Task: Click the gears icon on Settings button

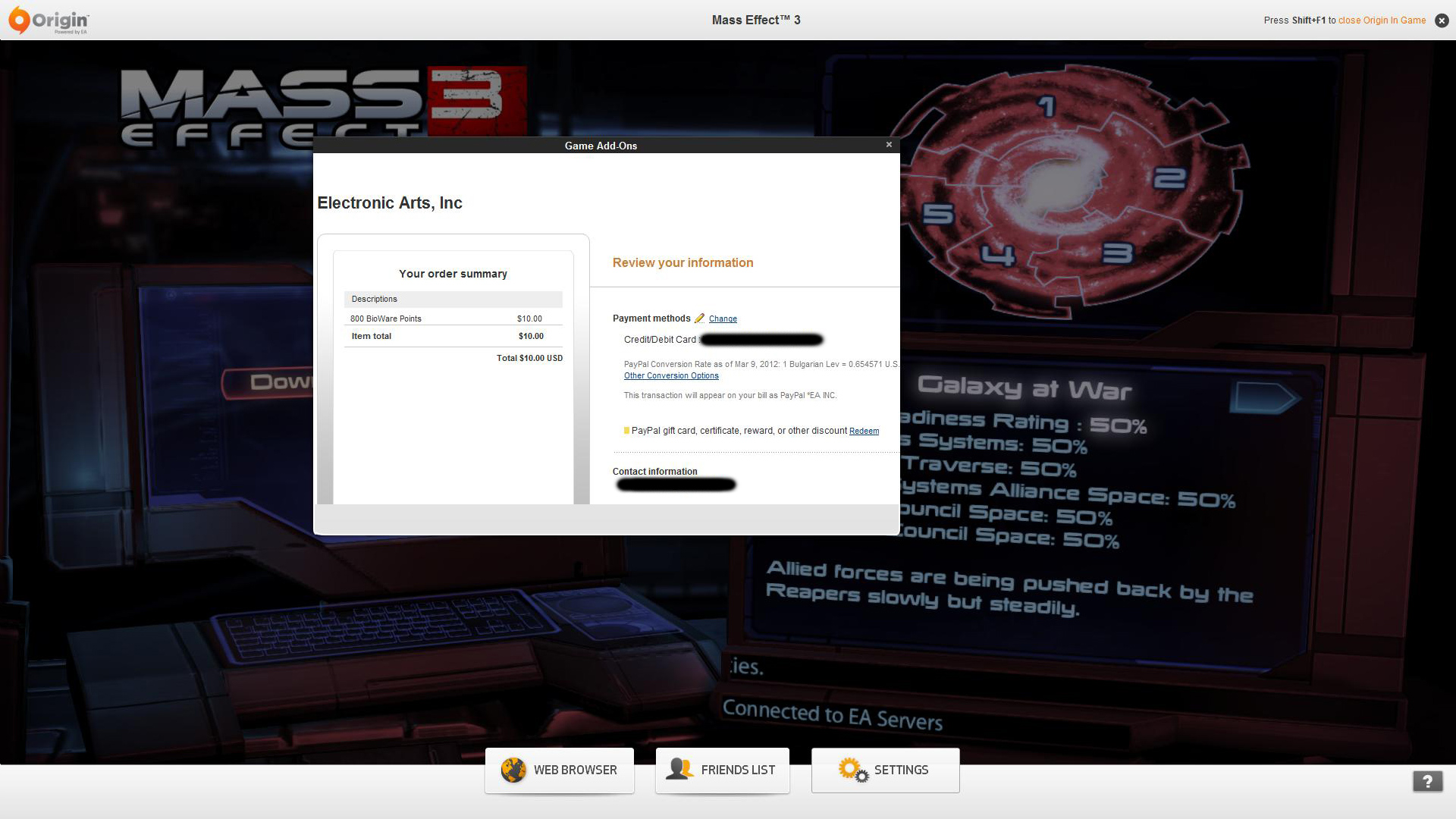Action: pos(852,770)
